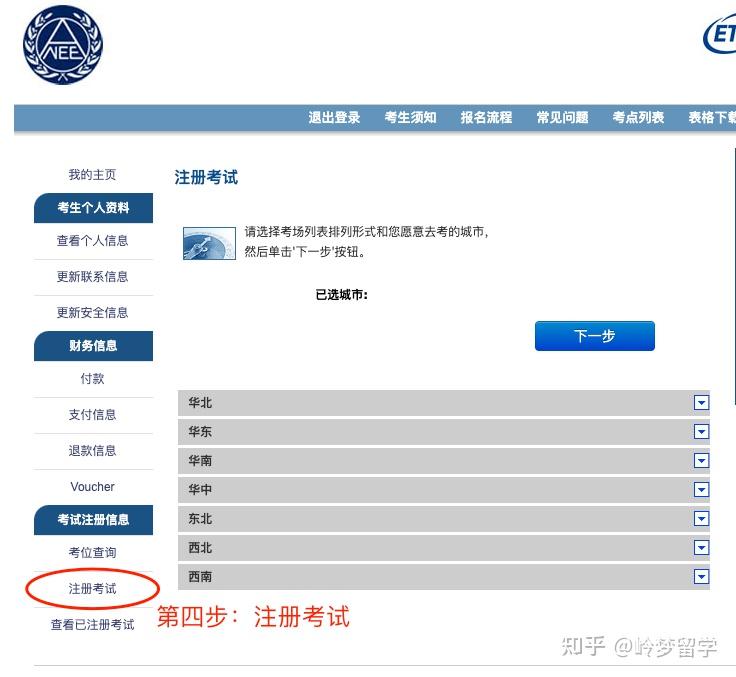The width and height of the screenshot is (736, 677).
Task: Open 支付信息 sidebar link
Action: (x=92, y=415)
